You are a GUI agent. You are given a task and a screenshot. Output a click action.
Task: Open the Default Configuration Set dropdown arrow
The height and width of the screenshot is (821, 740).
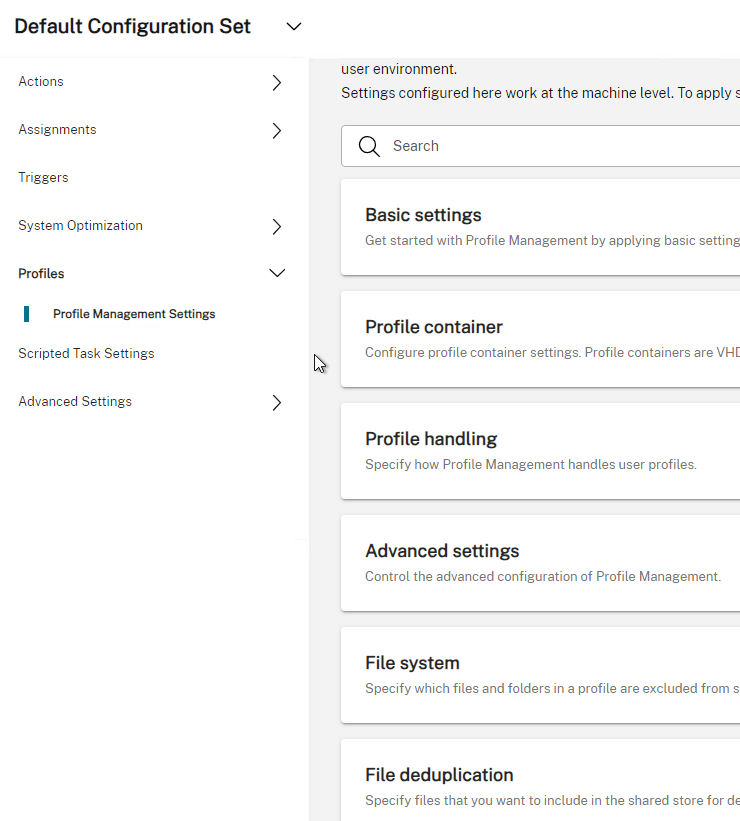[294, 26]
